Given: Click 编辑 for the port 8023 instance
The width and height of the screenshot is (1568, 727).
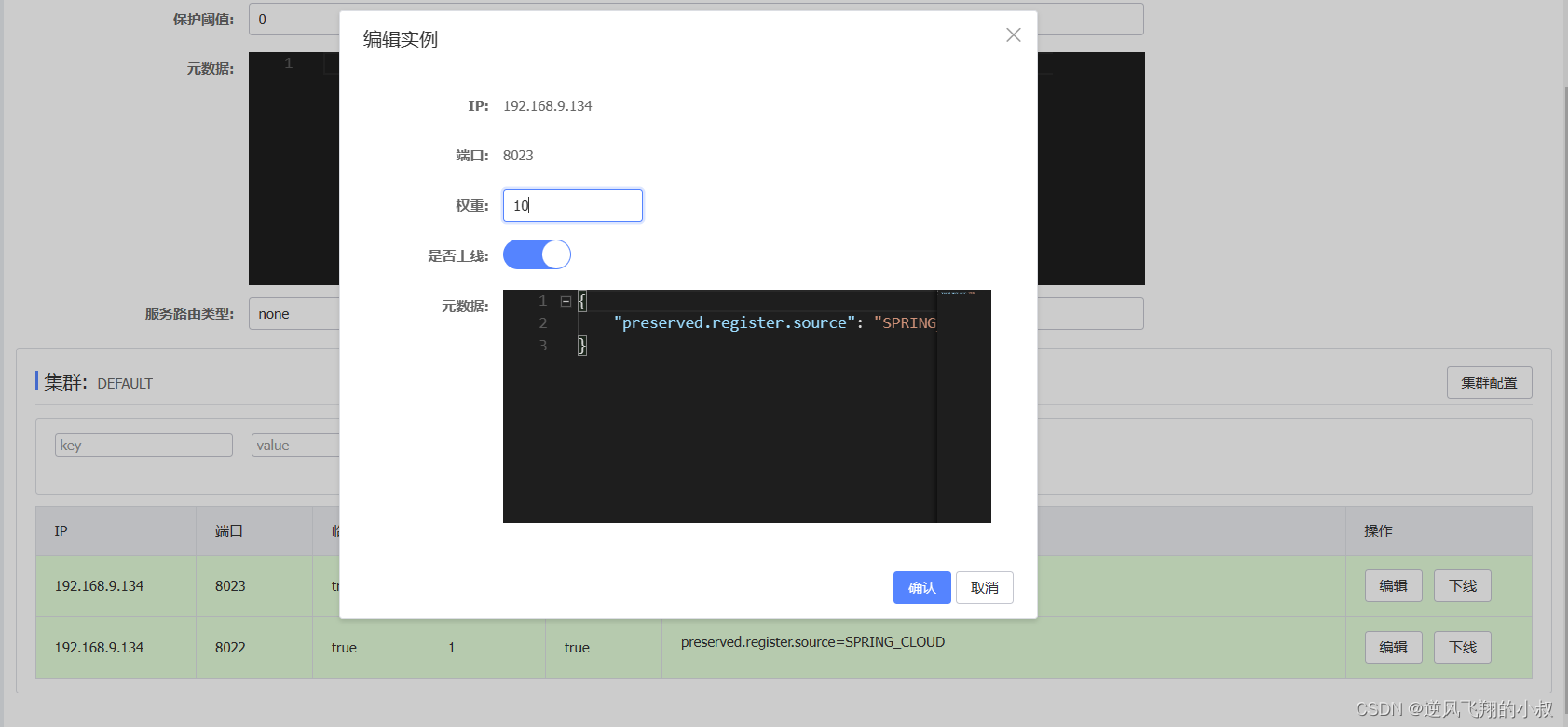Looking at the screenshot, I should point(1393,586).
